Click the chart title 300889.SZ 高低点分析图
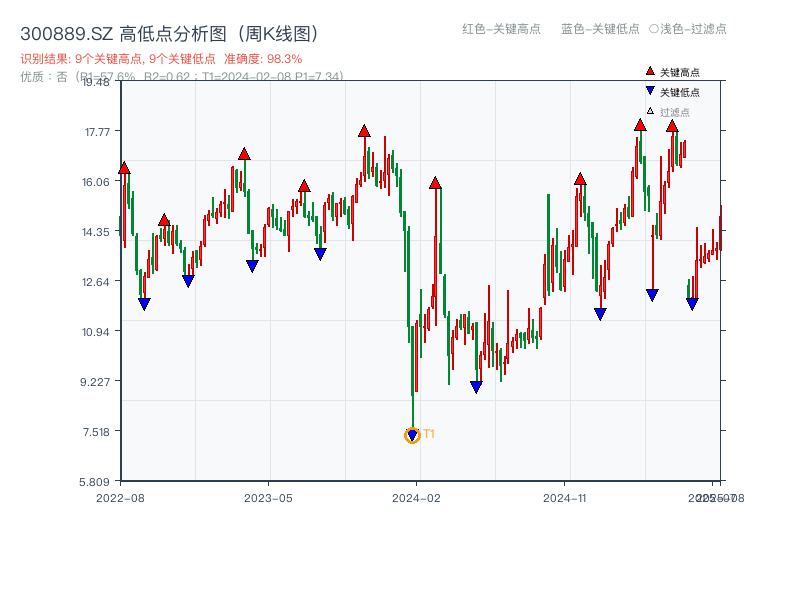Image resolution: width=800 pixels, height=600 pixels. pyautogui.click(x=171, y=34)
